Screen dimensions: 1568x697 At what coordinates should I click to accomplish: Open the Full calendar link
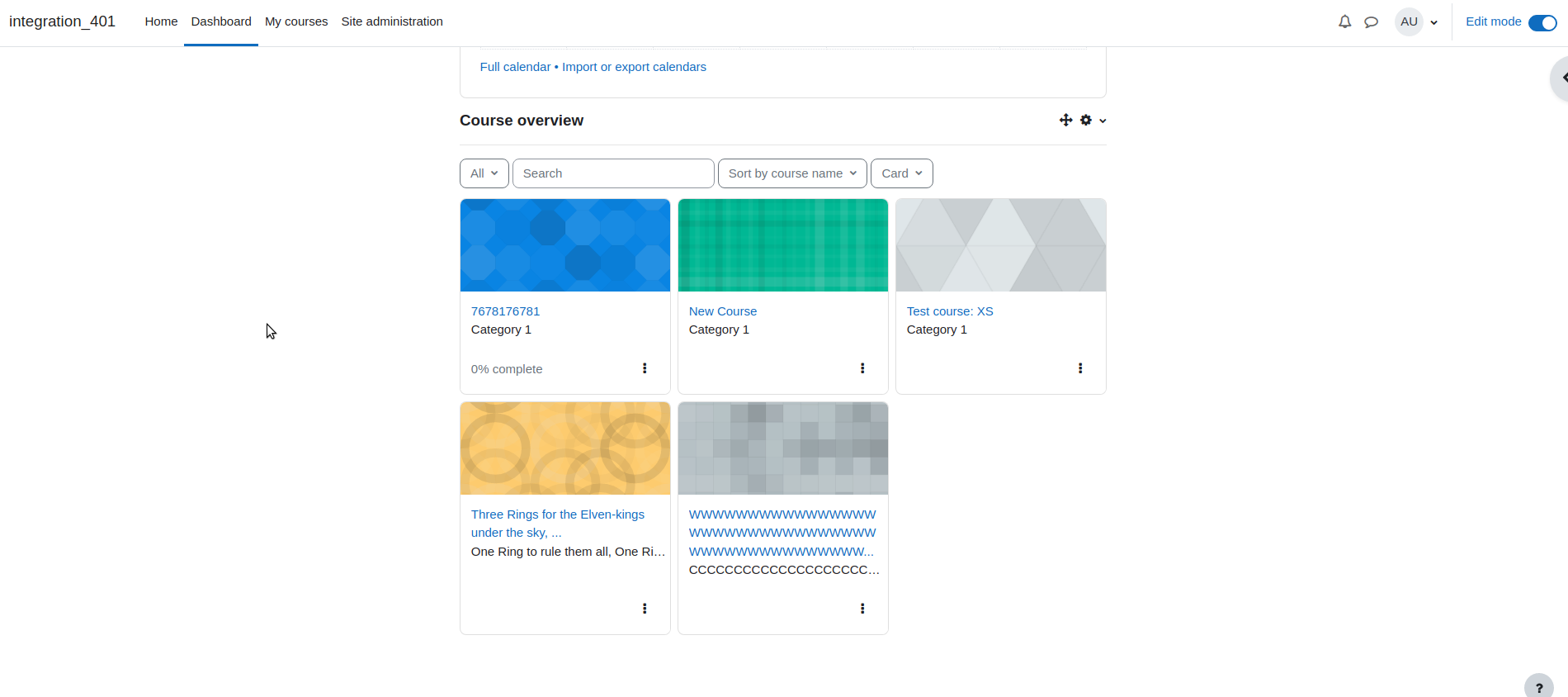click(x=515, y=67)
